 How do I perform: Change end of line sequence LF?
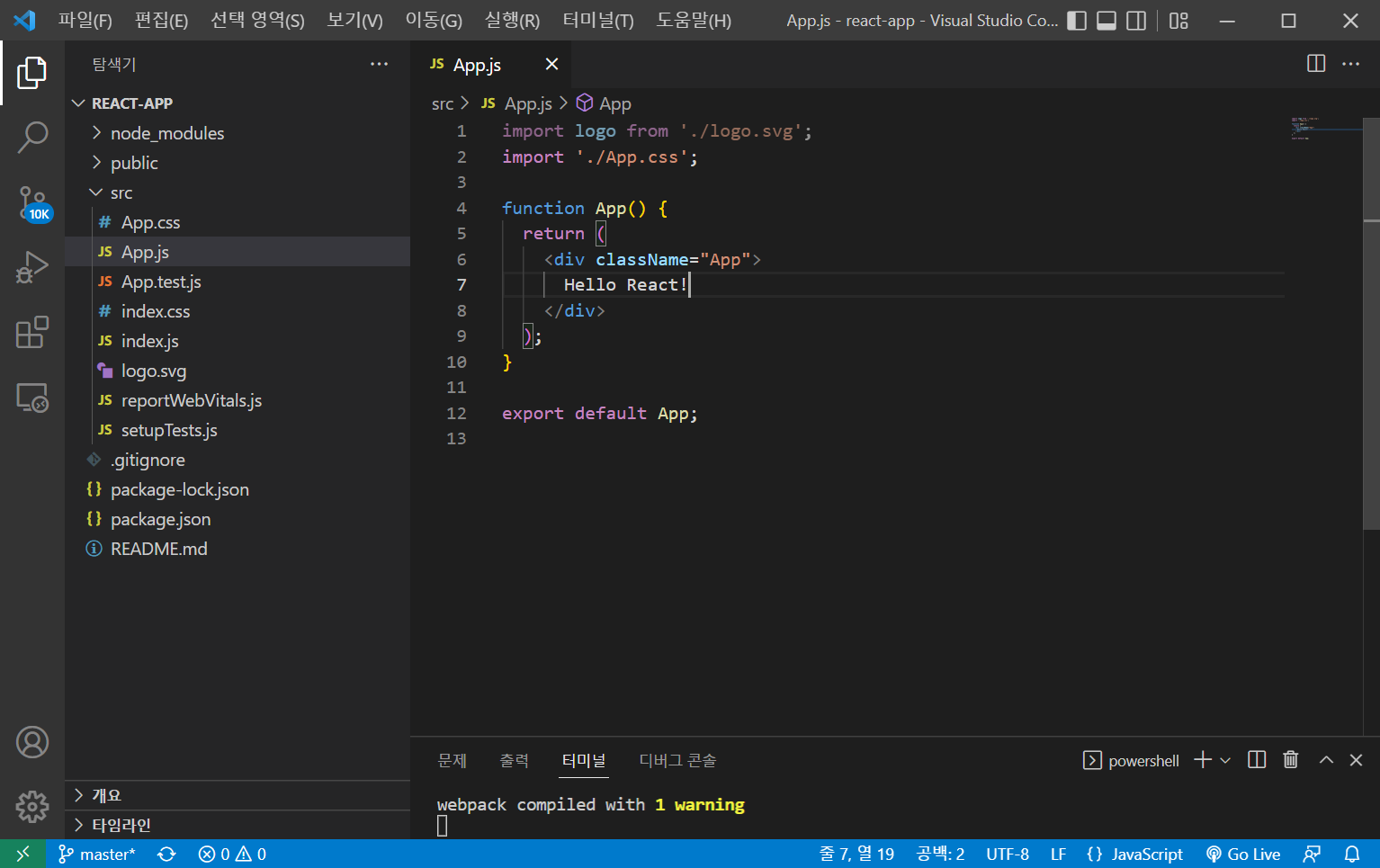(1058, 854)
